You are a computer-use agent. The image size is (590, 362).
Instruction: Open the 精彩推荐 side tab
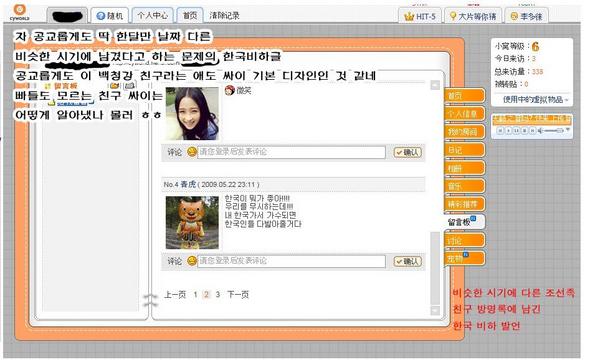pos(465,204)
